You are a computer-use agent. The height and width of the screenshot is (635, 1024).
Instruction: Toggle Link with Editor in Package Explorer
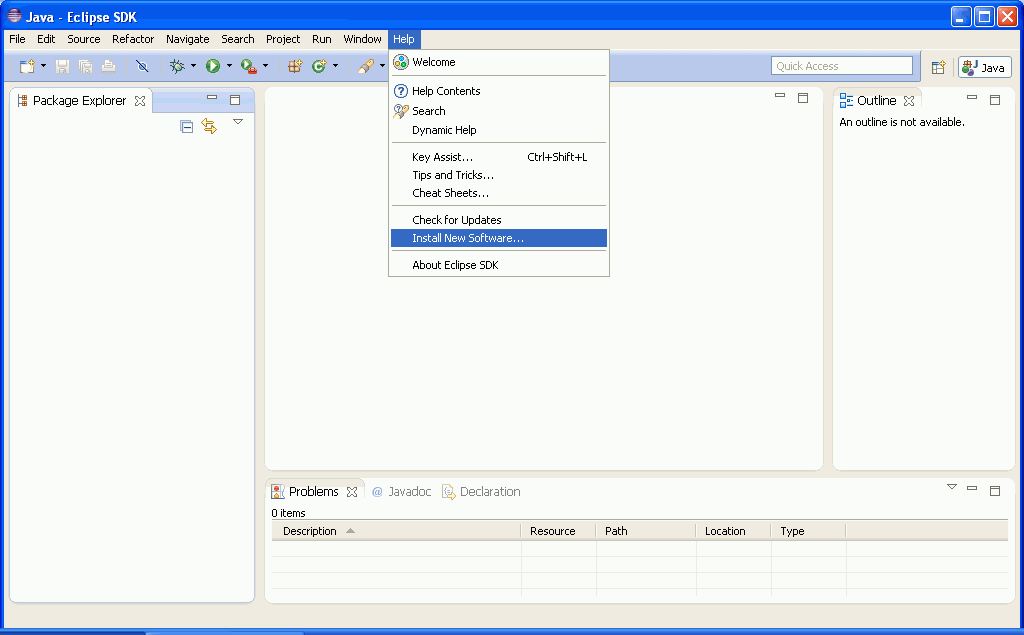coord(209,126)
